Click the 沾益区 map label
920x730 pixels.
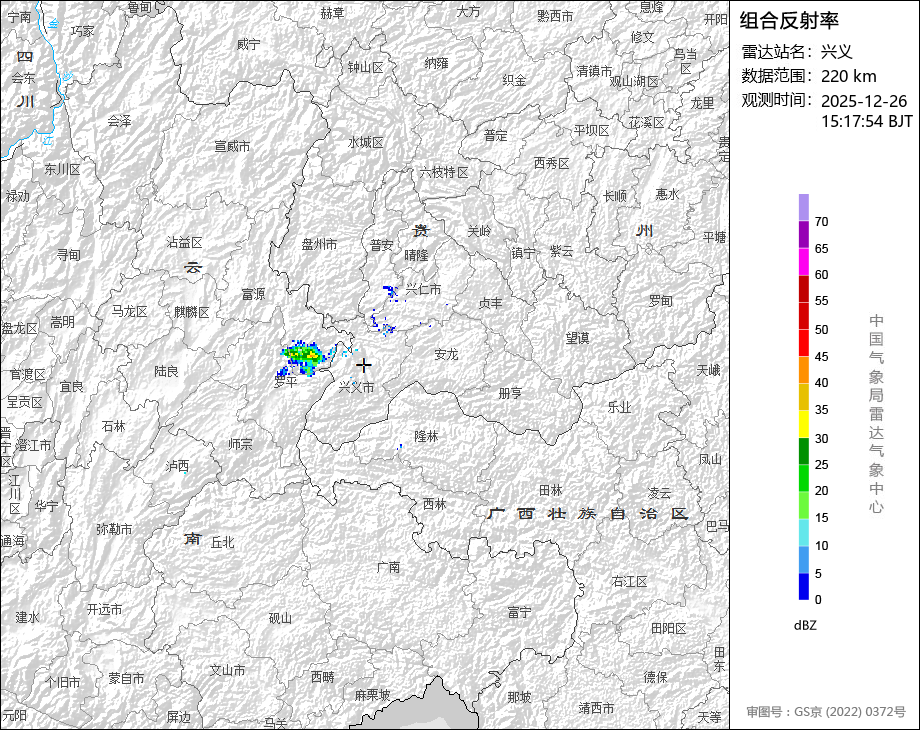[x=184, y=242]
